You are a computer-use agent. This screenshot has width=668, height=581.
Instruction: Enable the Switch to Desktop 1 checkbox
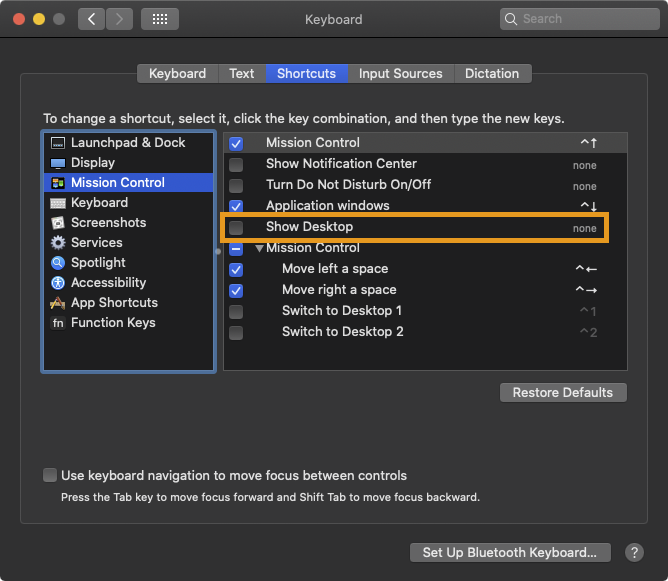coord(236,312)
